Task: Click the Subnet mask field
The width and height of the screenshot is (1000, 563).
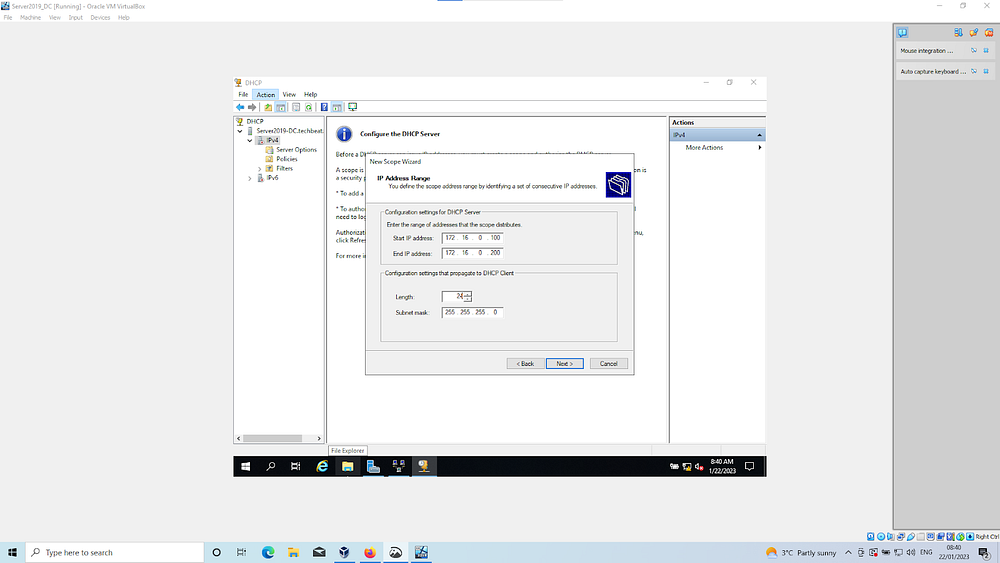Action: [x=473, y=312]
